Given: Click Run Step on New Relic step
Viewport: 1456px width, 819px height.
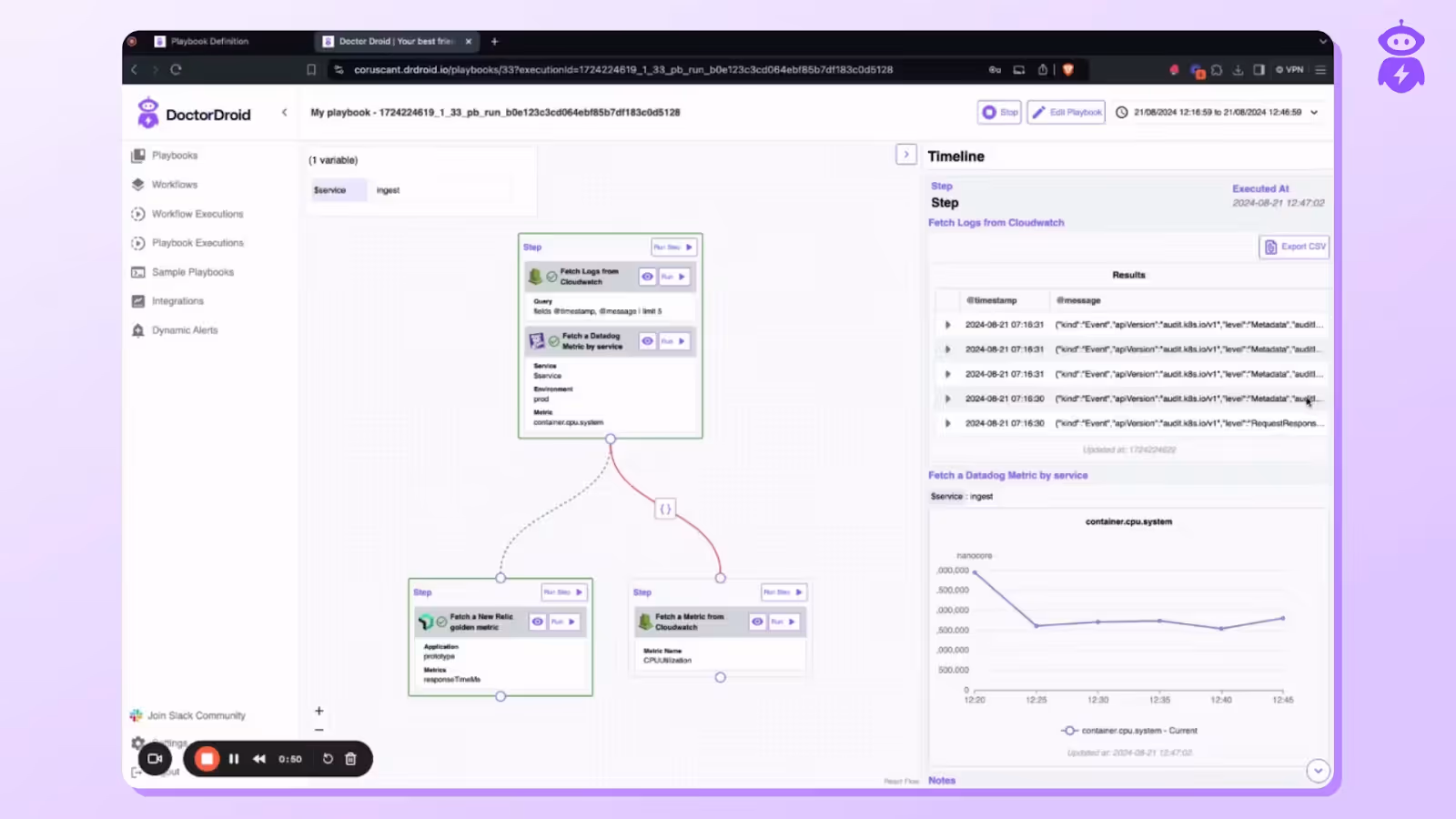Looking at the screenshot, I should point(564,592).
